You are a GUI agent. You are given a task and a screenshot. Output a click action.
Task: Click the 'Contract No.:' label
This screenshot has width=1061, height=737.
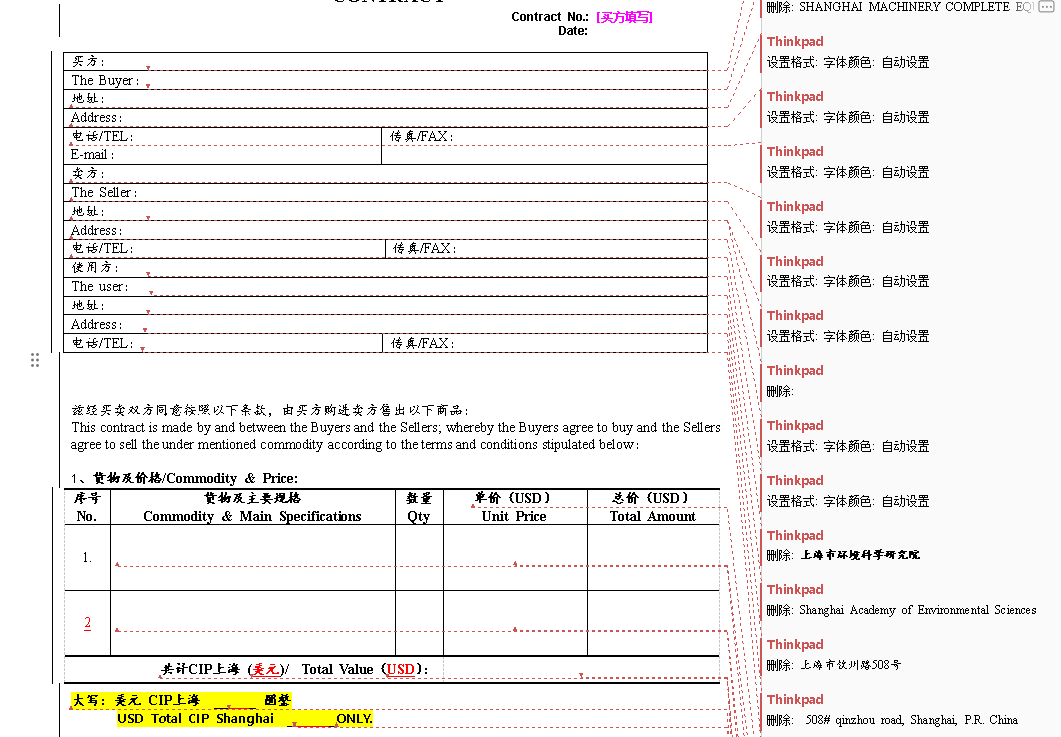click(549, 17)
